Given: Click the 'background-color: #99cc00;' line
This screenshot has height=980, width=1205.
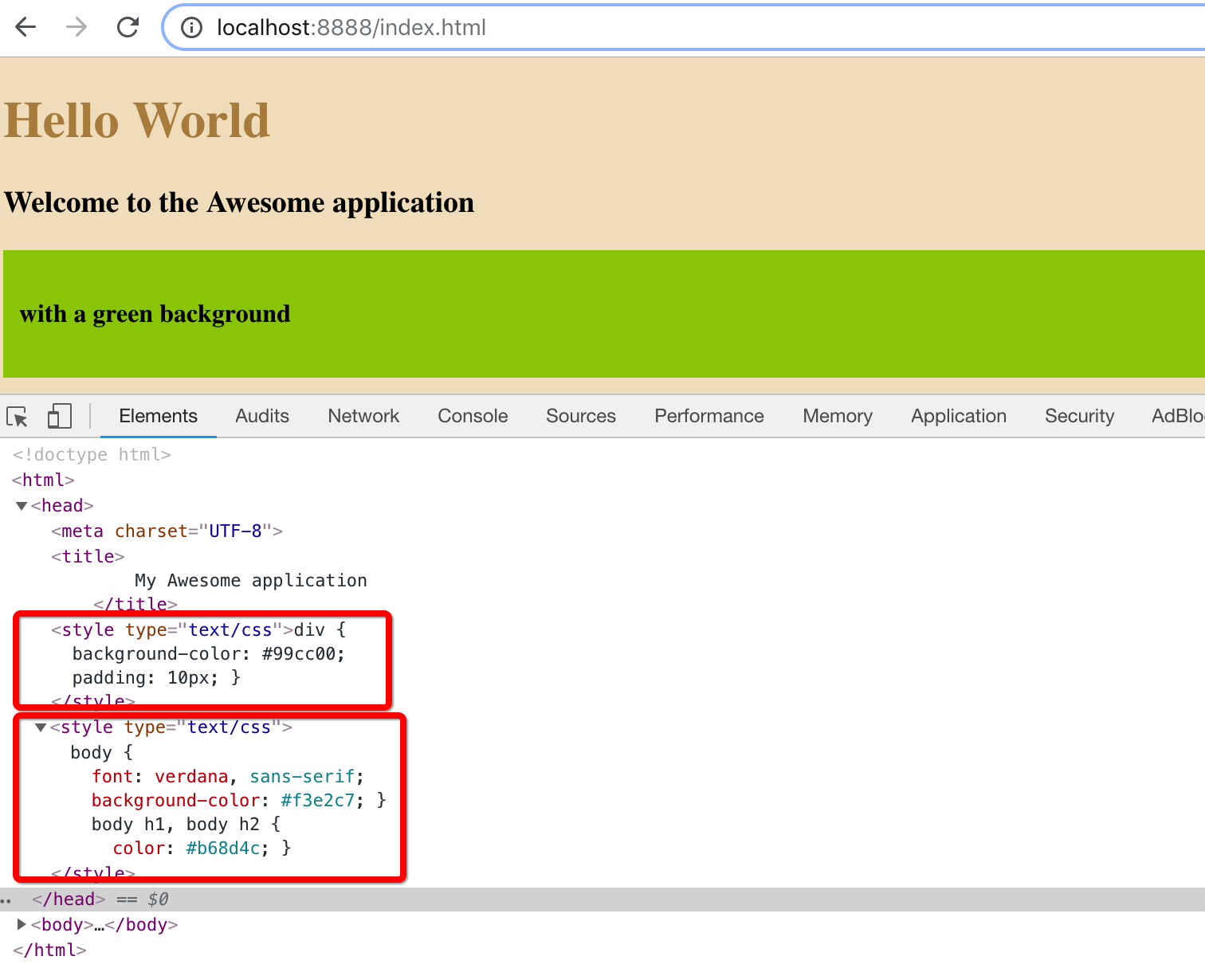Looking at the screenshot, I should point(209,654).
